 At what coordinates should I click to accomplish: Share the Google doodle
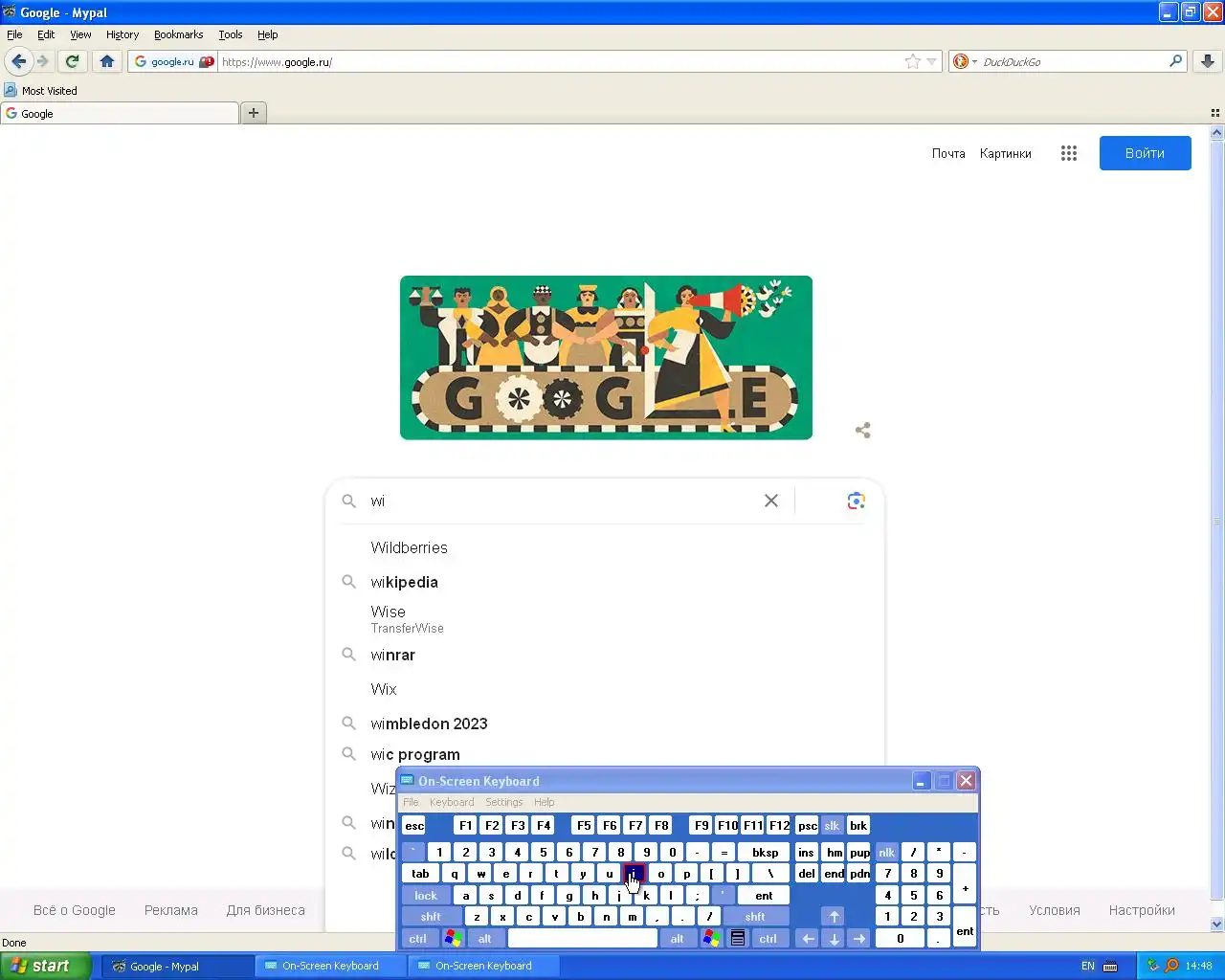(x=862, y=431)
